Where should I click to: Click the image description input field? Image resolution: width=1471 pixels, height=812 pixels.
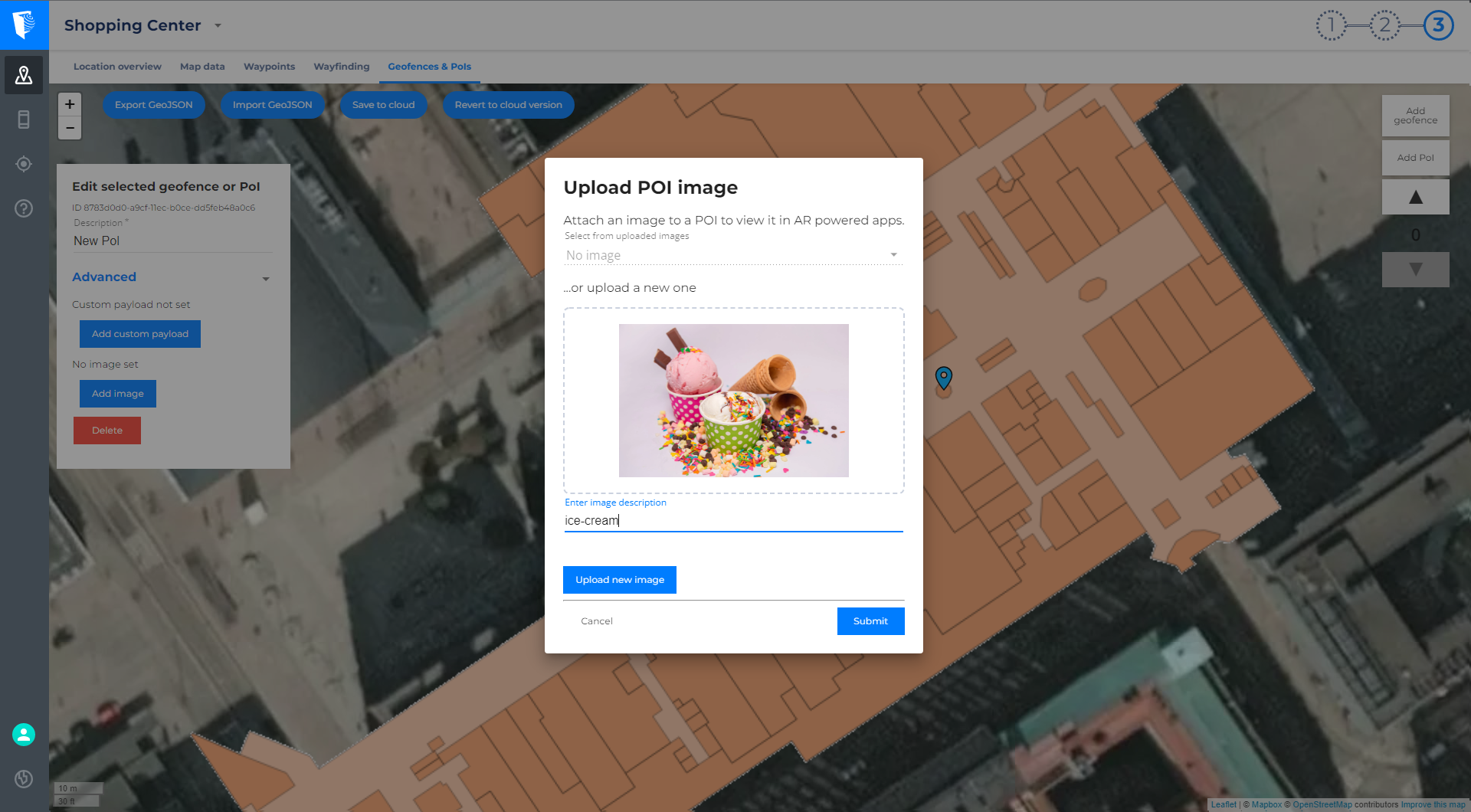[733, 521]
